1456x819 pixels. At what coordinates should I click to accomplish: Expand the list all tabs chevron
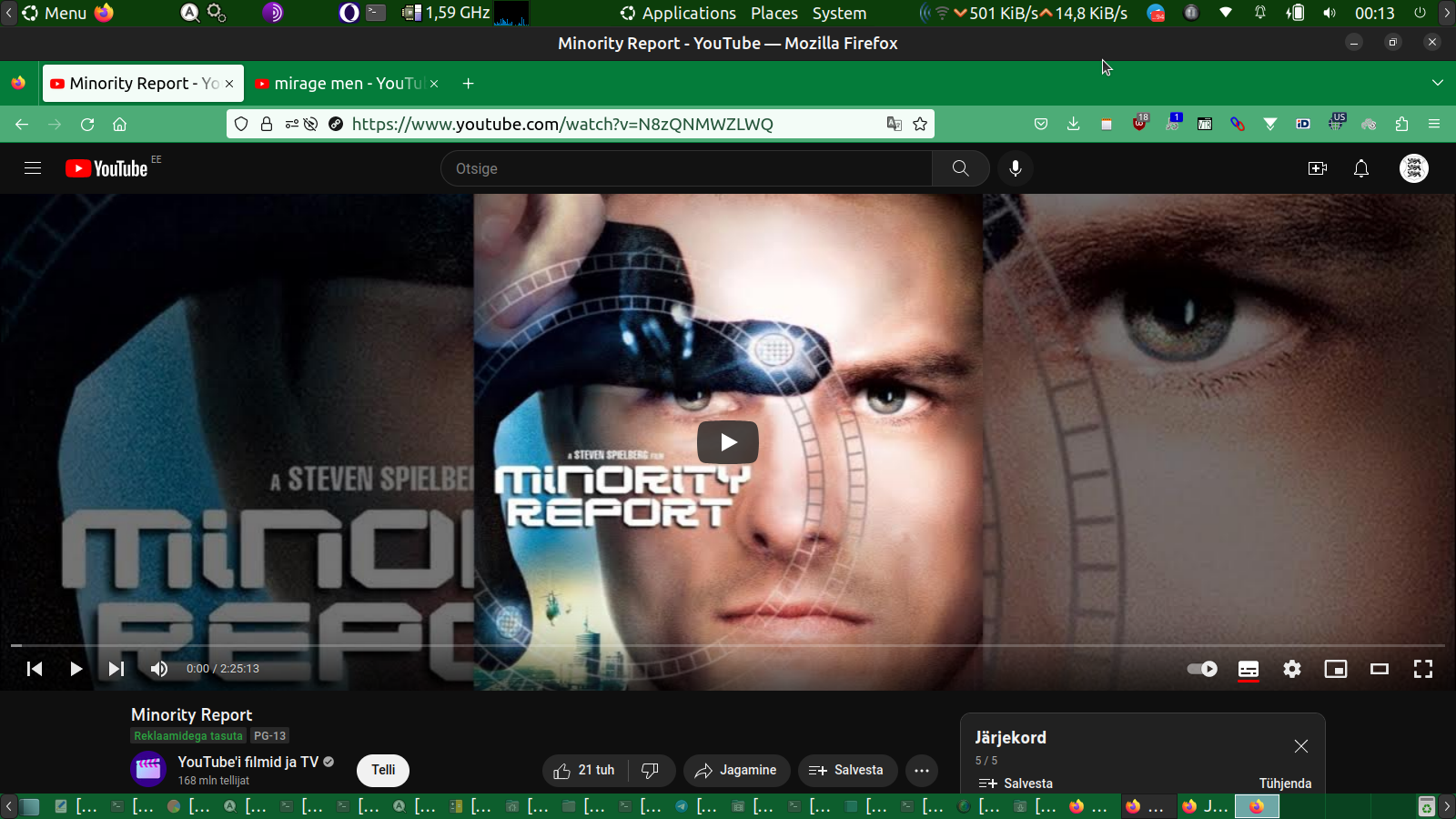coord(1438,83)
